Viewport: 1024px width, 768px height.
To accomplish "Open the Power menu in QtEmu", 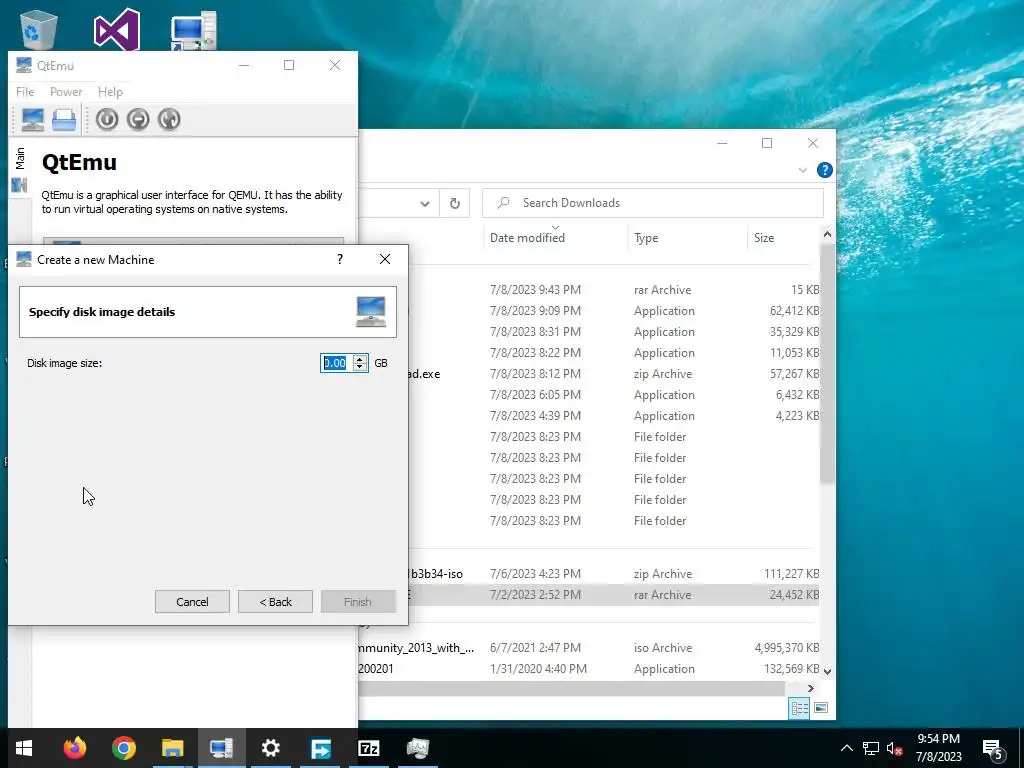I will [x=66, y=92].
